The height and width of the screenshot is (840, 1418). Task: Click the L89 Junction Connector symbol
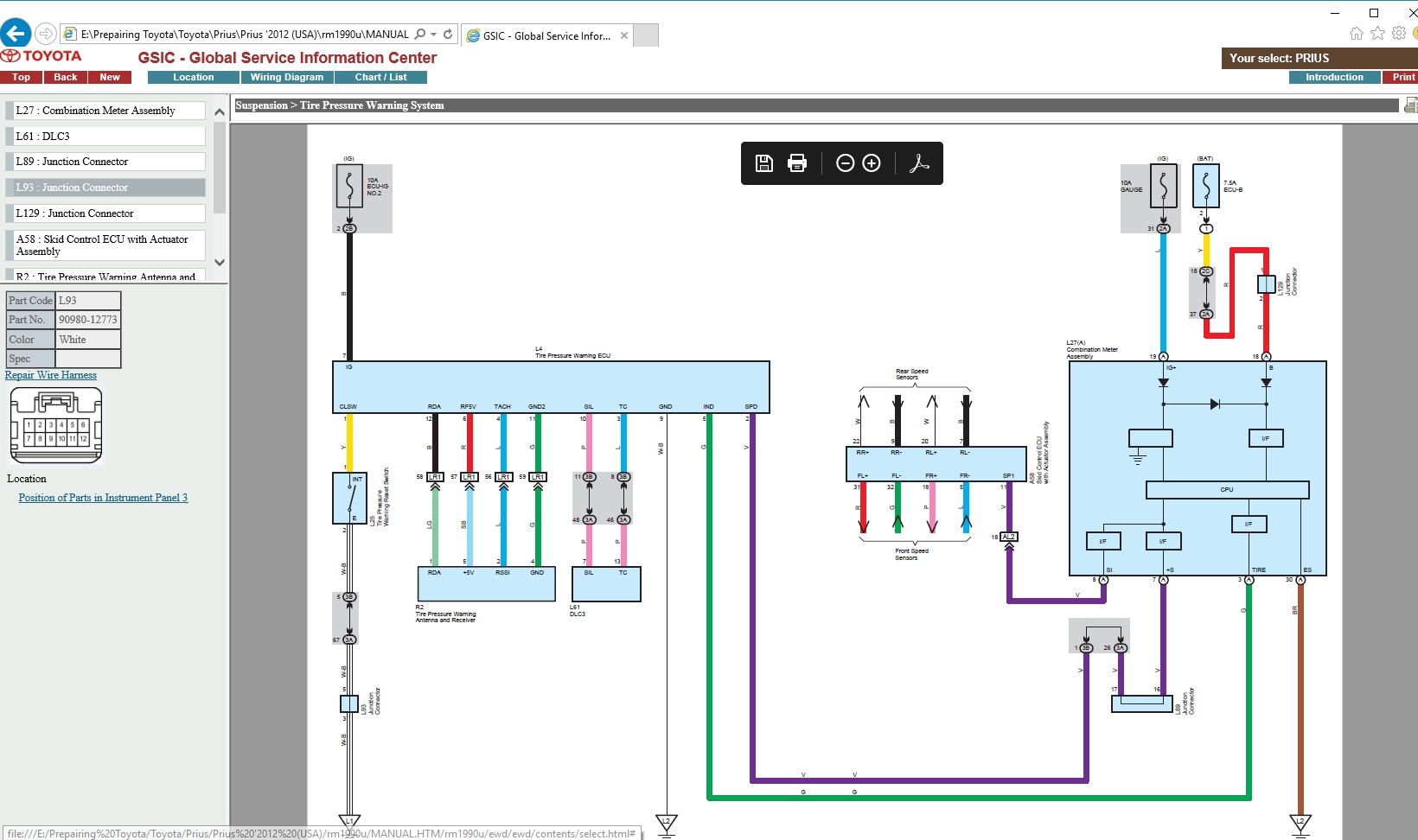click(1141, 703)
